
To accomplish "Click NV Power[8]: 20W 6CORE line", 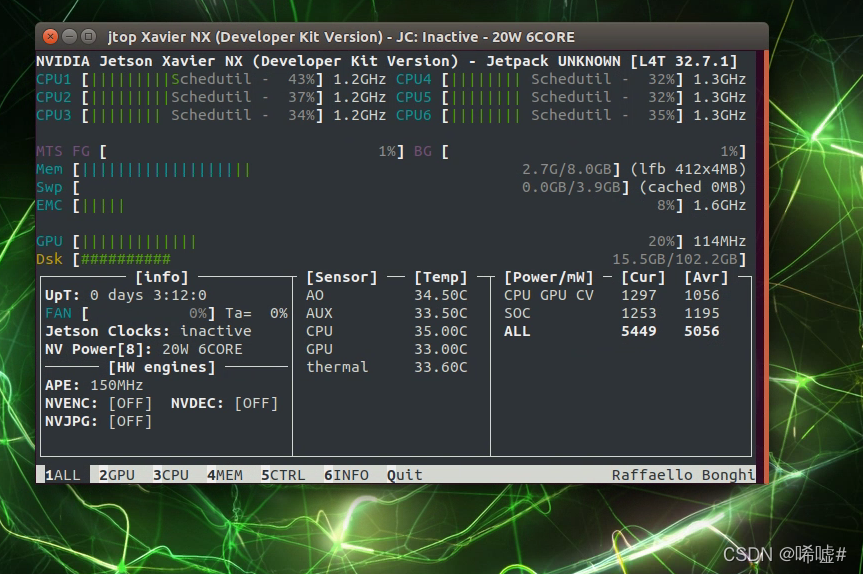I will coord(144,349).
